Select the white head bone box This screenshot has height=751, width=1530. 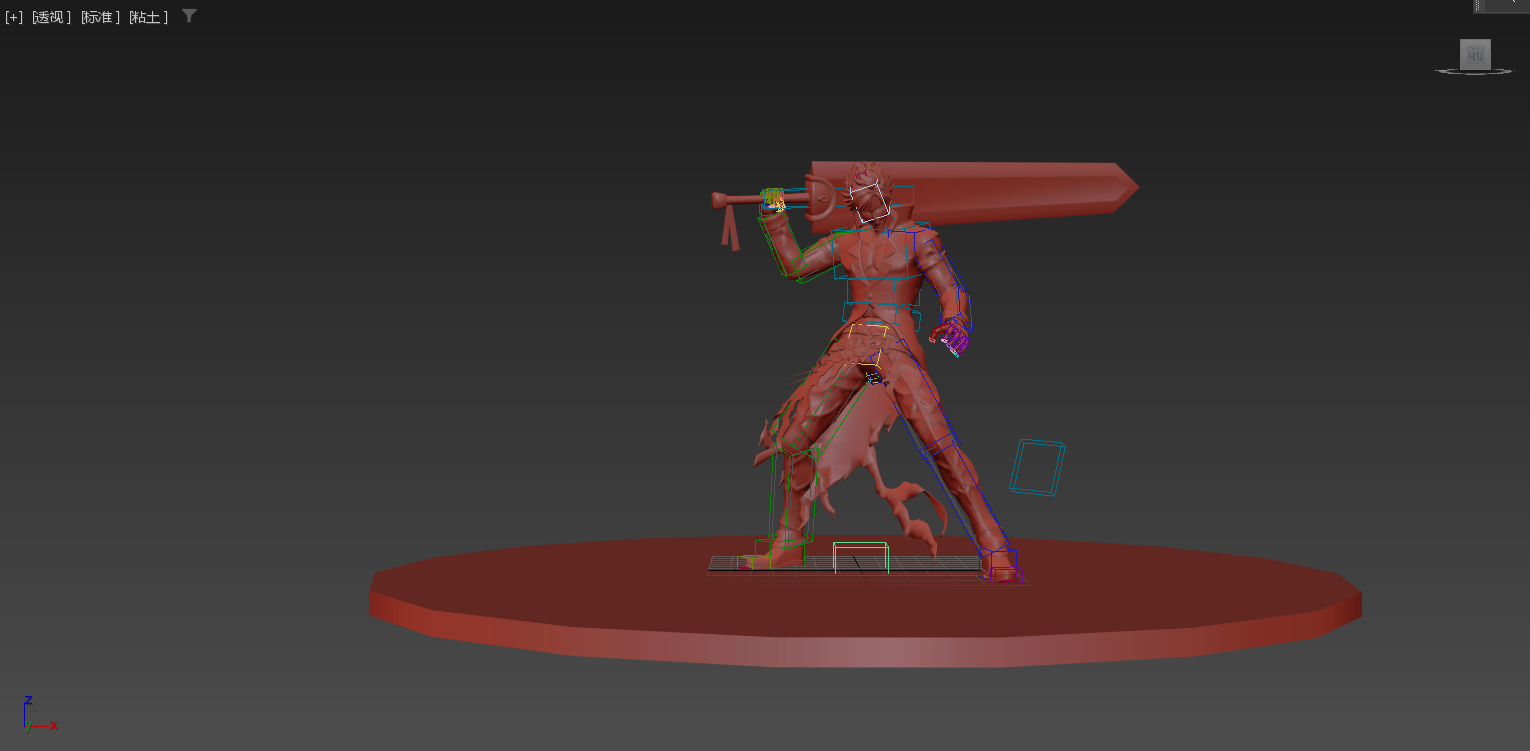tap(868, 201)
